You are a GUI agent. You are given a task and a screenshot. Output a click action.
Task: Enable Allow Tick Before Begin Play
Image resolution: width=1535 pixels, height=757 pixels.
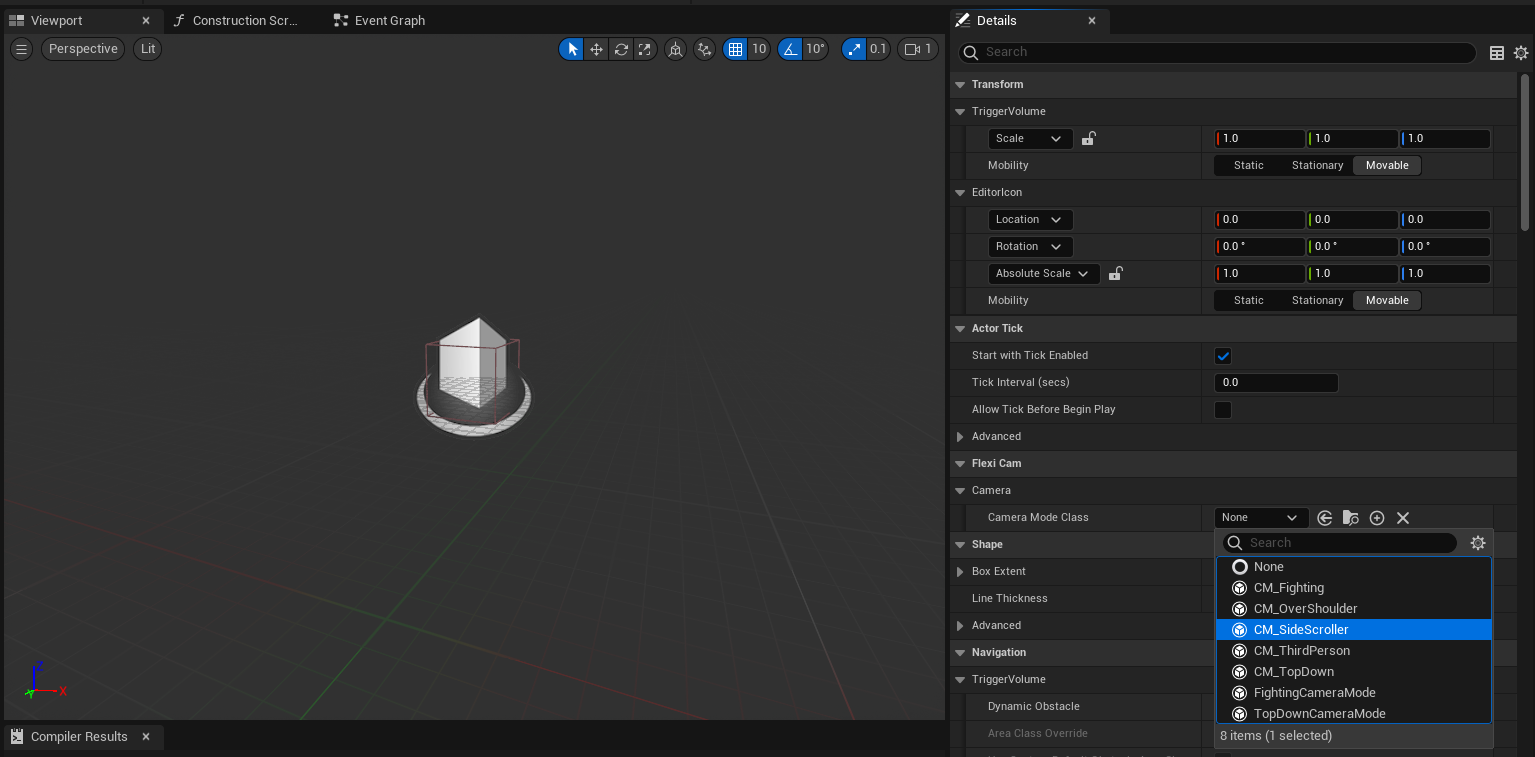[1222, 410]
